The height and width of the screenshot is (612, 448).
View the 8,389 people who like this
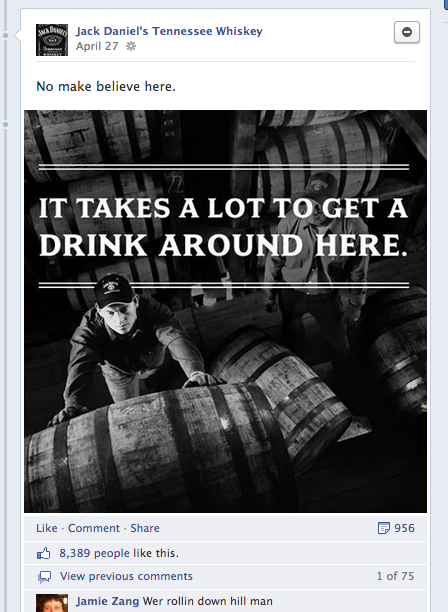pos(119,553)
